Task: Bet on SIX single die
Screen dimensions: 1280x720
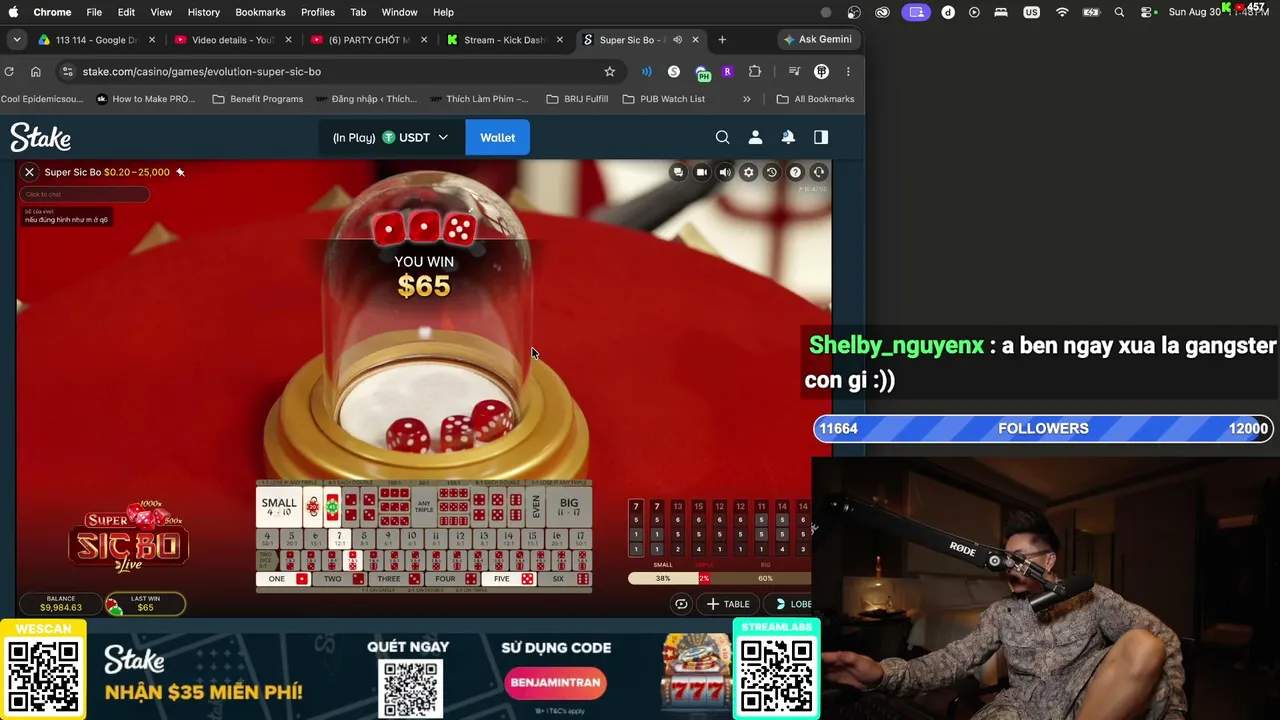Action: click(564, 579)
